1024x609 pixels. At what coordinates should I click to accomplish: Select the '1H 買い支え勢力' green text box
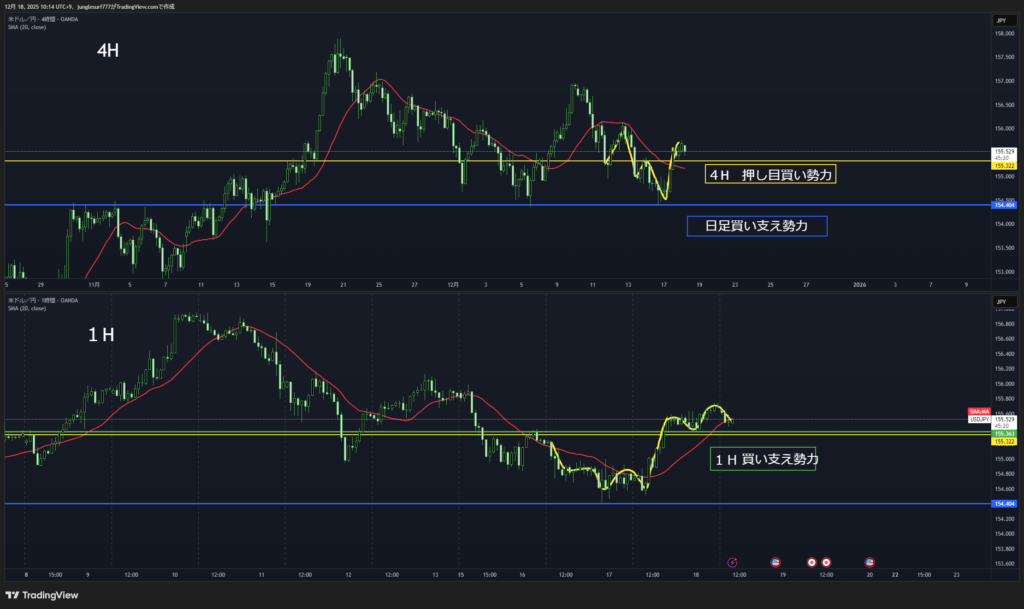click(762, 460)
